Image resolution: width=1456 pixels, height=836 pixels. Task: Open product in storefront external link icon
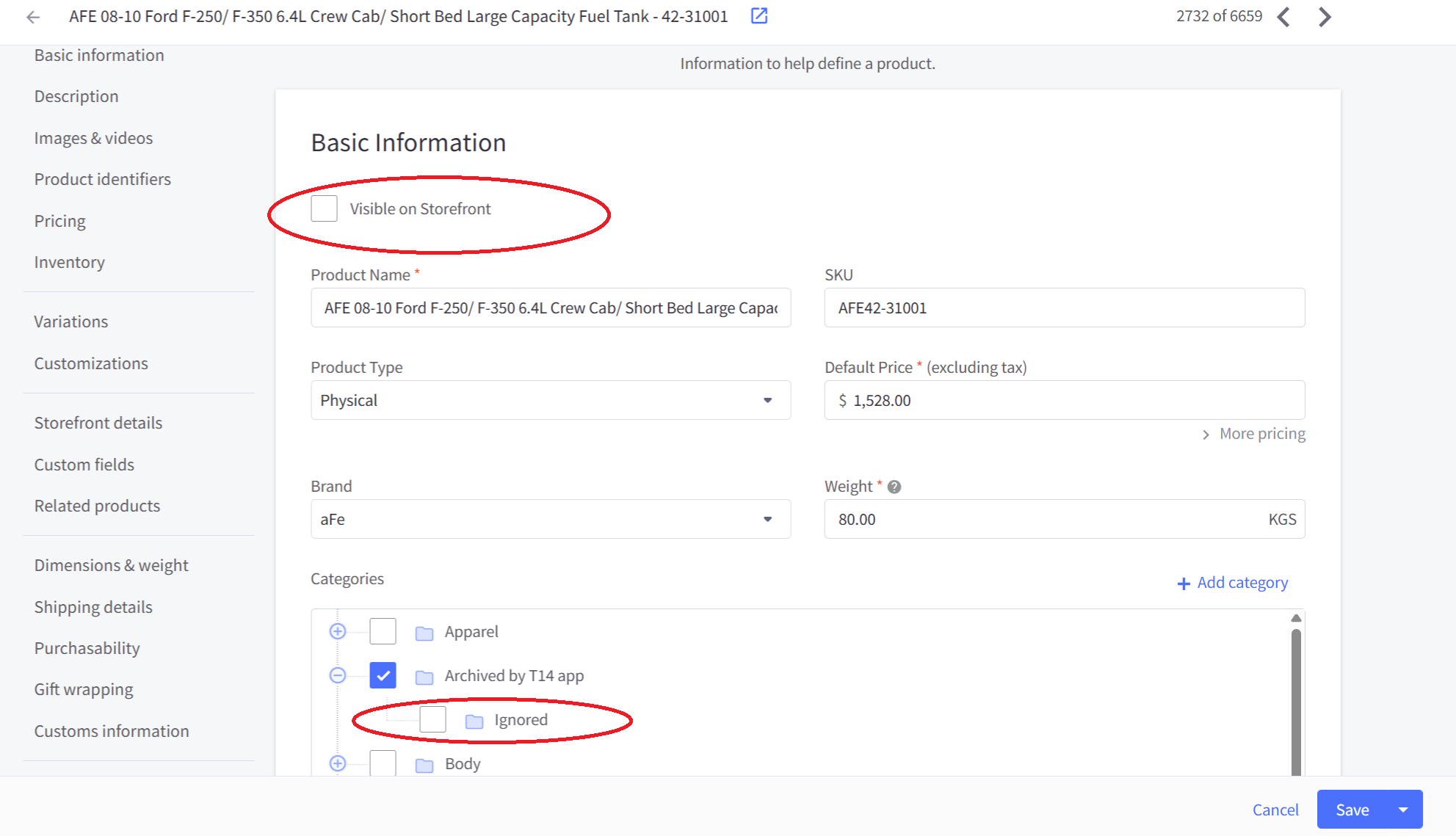click(x=759, y=16)
